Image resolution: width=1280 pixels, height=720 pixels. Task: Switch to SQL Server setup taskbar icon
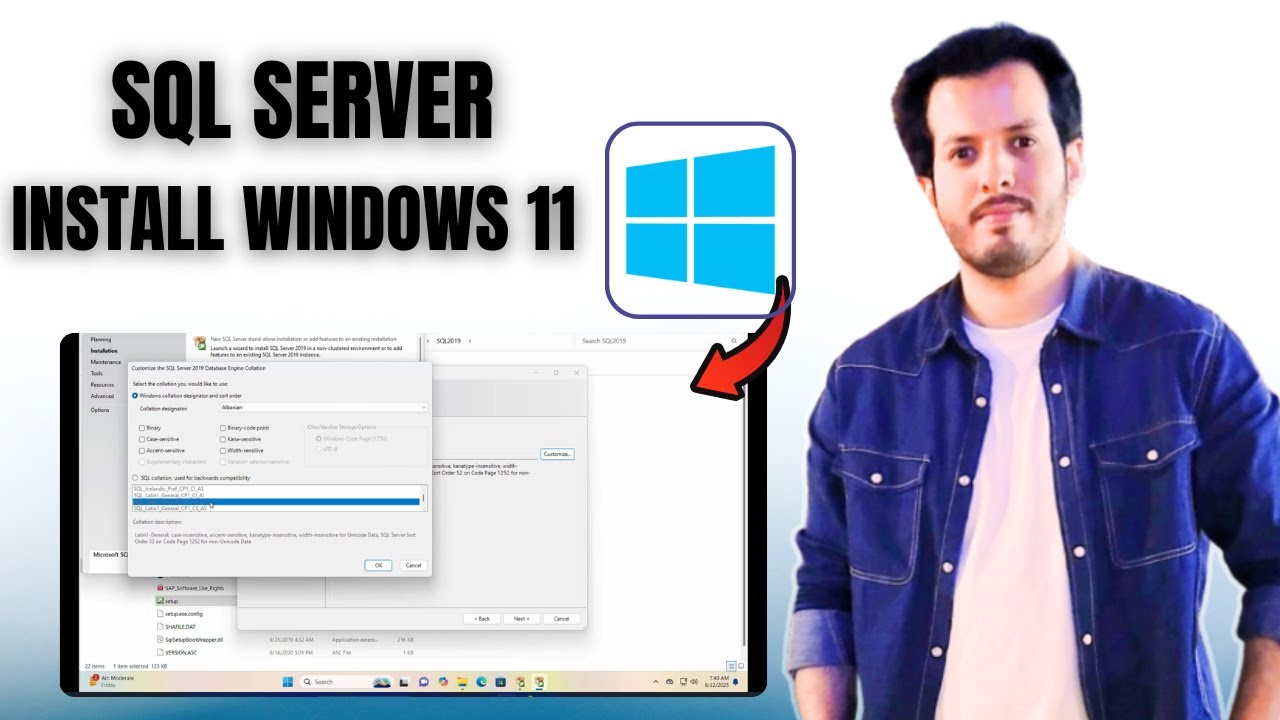(539, 682)
